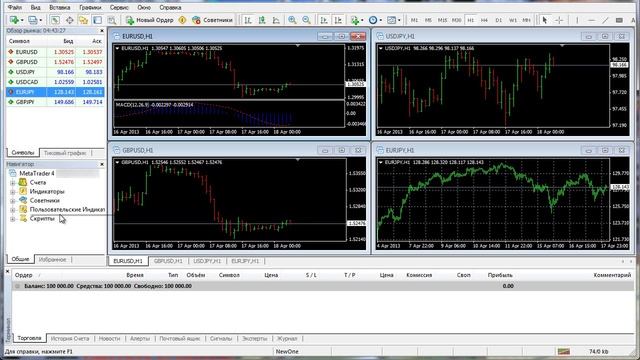This screenshot has width=640, height=360.
Task: Zoom out on the chart
Action: (x=307, y=20)
